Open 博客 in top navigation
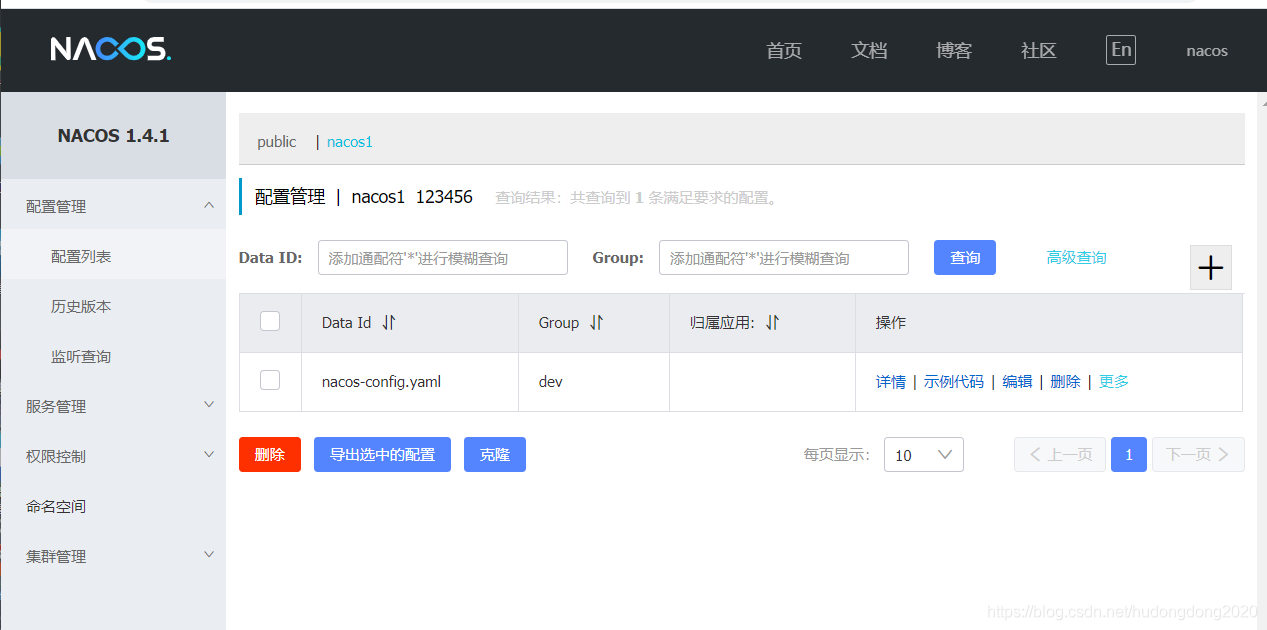The image size is (1267, 630). click(954, 51)
